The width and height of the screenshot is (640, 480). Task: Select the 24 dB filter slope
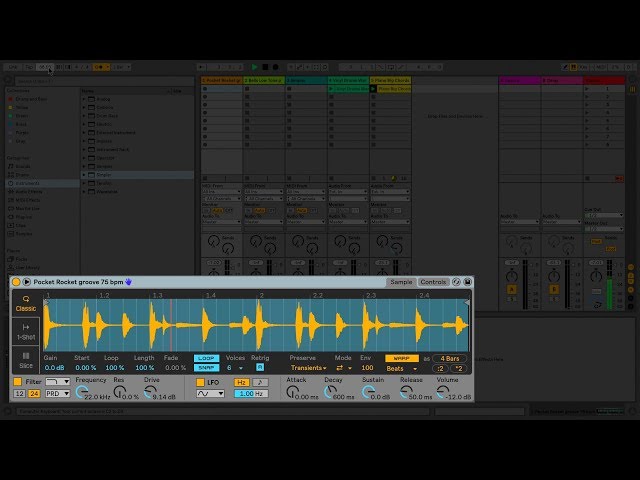34,393
